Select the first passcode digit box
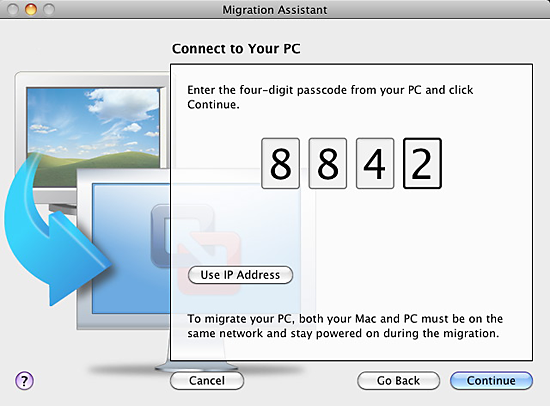Screen dimensions: 550x406 click(x=281, y=164)
